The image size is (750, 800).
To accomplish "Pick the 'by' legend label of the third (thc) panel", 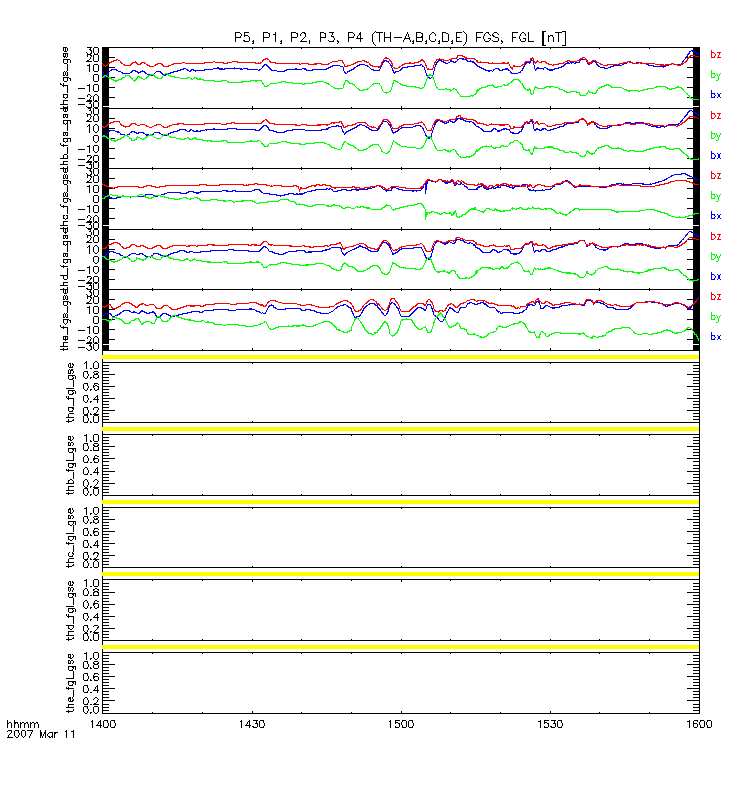I will pos(715,196).
